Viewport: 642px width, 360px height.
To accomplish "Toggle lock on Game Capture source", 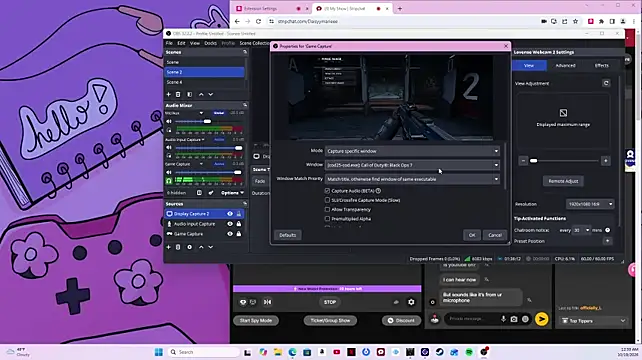I will pos(239,234).
